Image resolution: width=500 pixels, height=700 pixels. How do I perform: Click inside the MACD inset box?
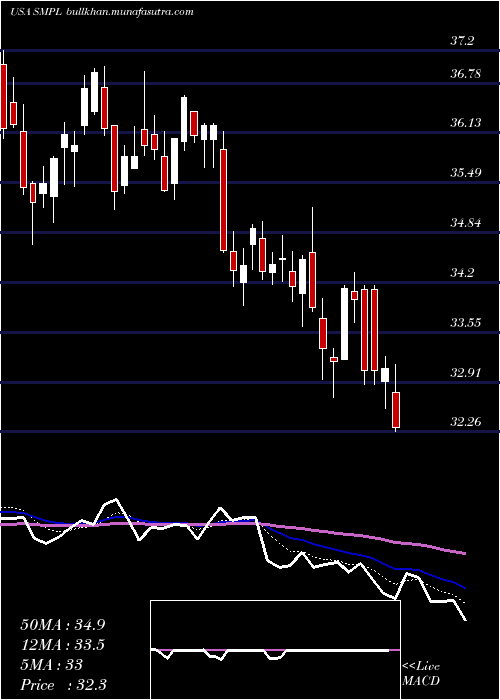click(x=275, y=650)
